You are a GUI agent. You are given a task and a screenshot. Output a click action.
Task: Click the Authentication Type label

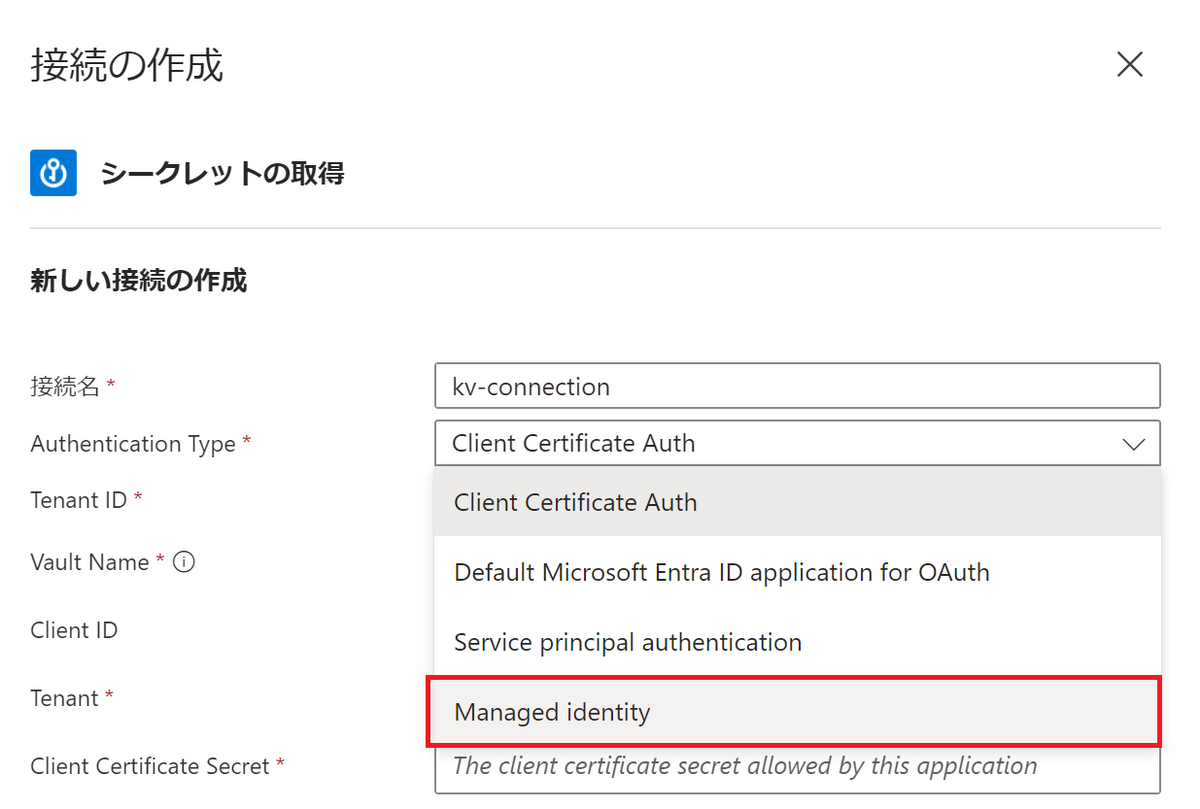point(133,444)
